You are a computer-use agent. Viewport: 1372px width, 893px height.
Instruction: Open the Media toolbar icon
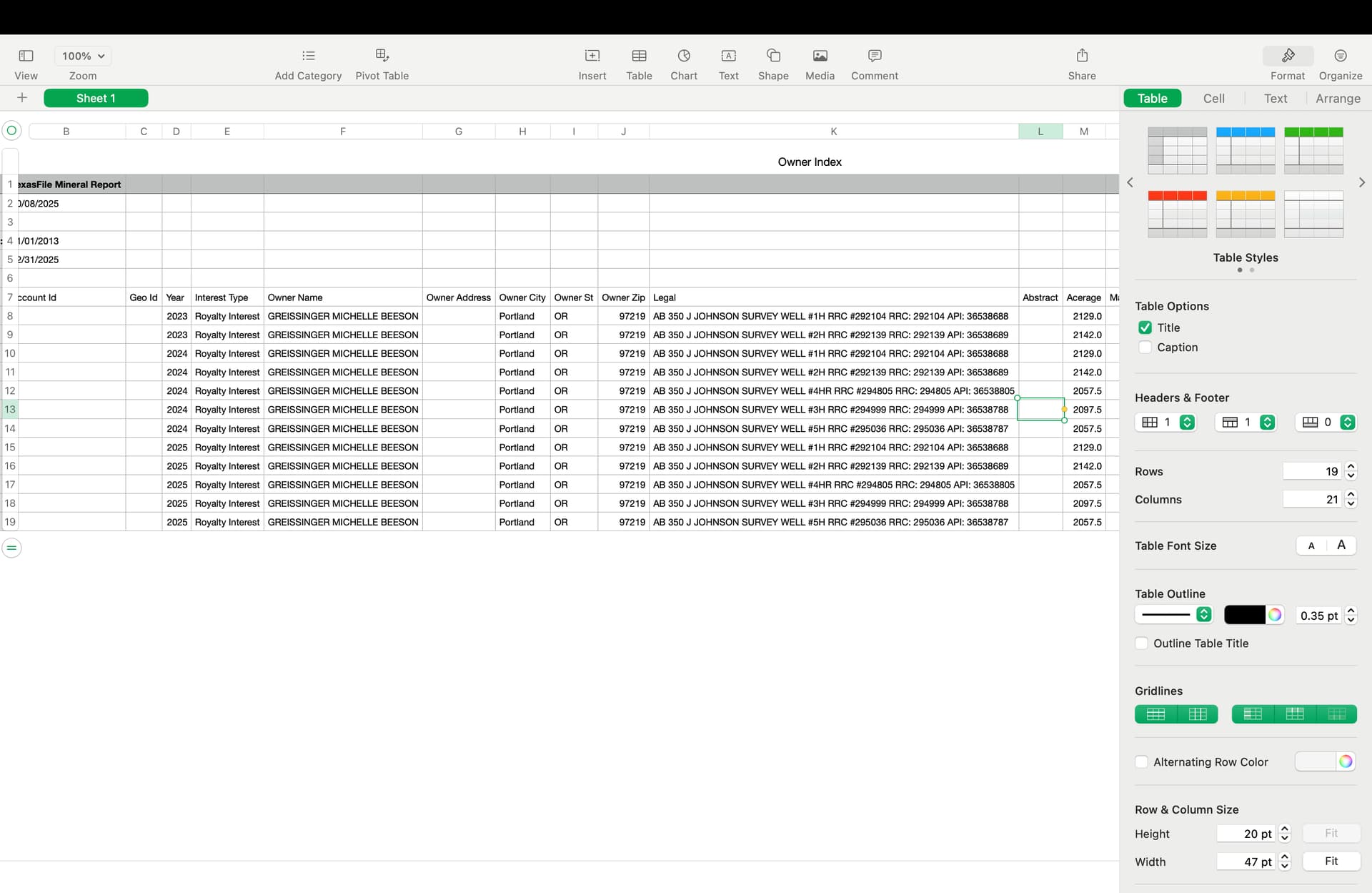pyautogui.click(x=820, y=56)
